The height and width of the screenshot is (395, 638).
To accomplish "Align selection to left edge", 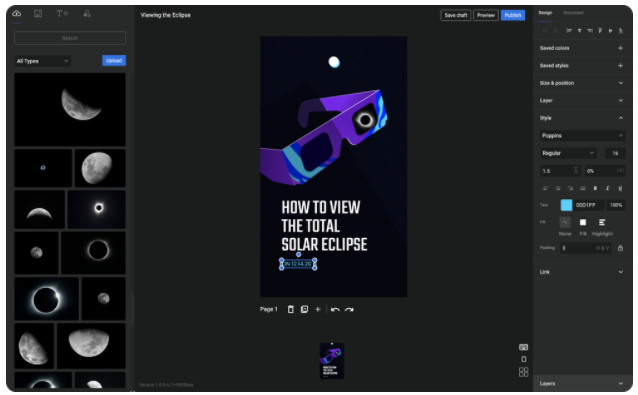I will pos(569,31).
